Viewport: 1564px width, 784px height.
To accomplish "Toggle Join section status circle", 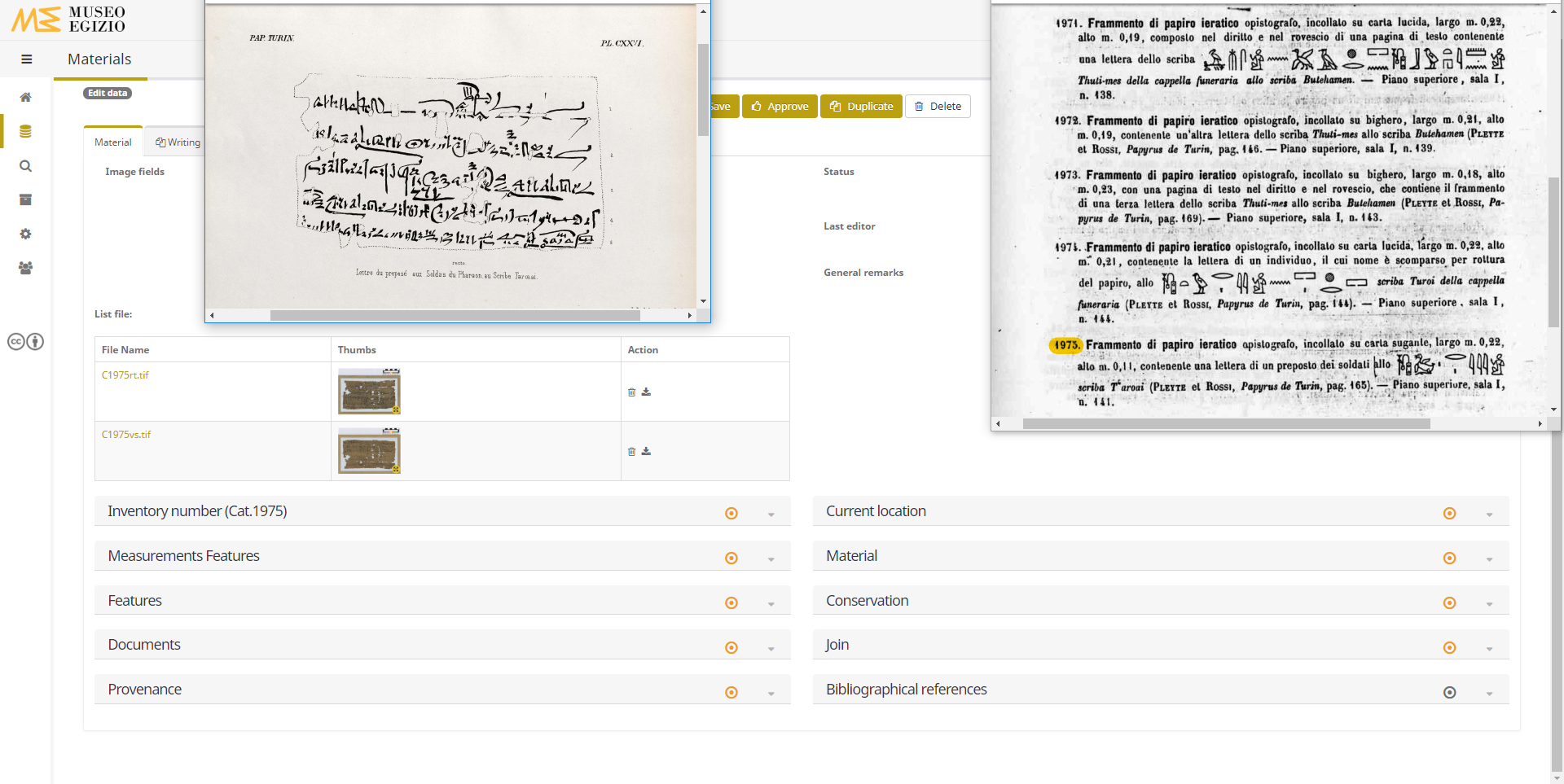I will click(x=1449, y=647).
